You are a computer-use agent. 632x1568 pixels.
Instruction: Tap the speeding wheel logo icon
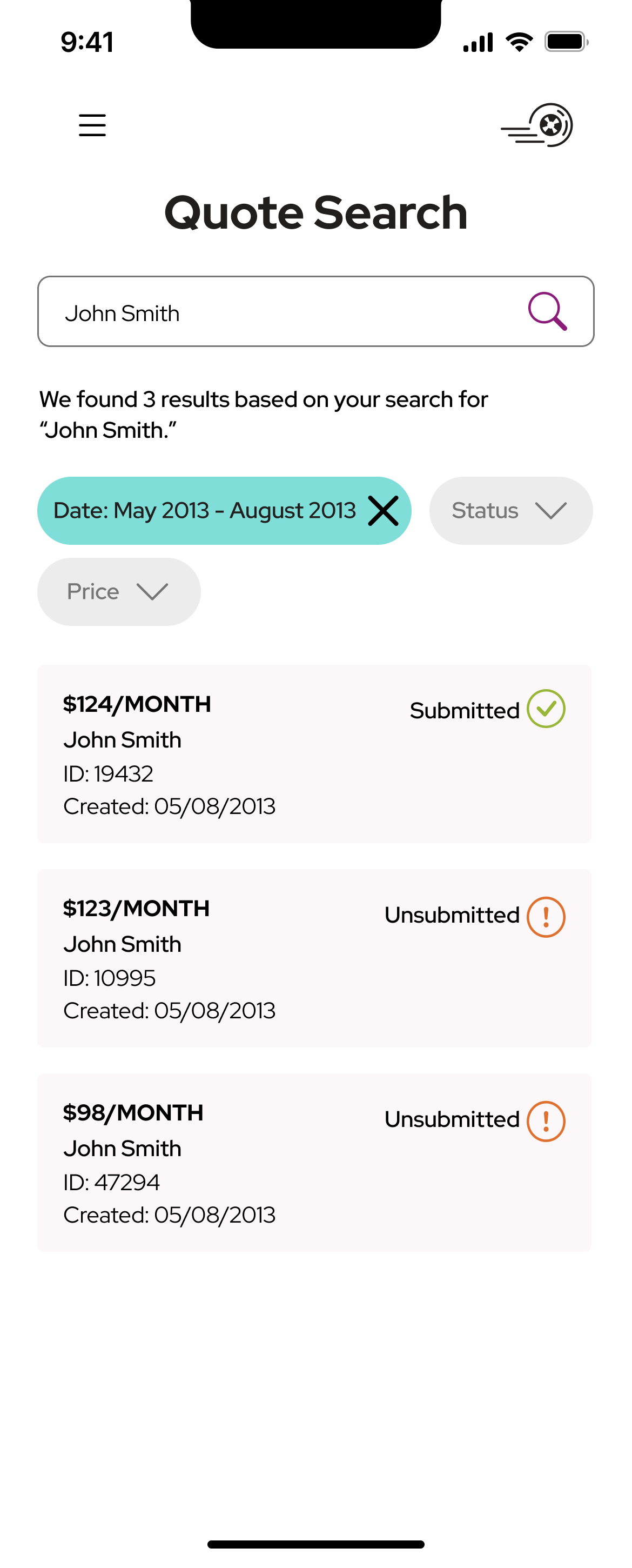pyautogui.click(x=536, y=125)
